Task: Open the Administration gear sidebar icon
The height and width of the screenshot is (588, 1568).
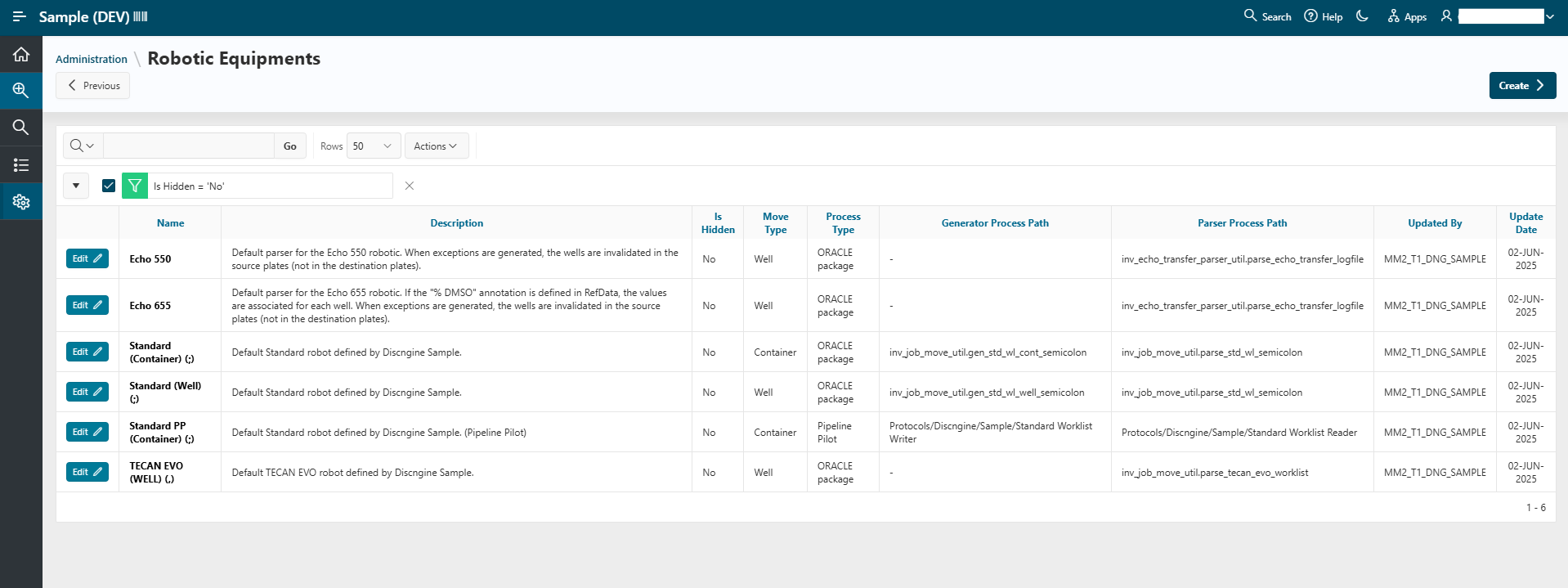Action: [x=21, y=202]
